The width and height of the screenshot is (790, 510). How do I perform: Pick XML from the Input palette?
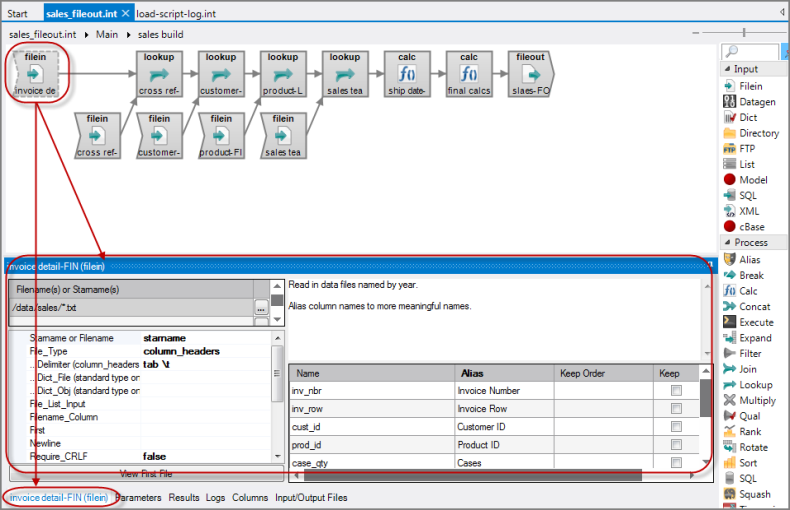[742, 211]
